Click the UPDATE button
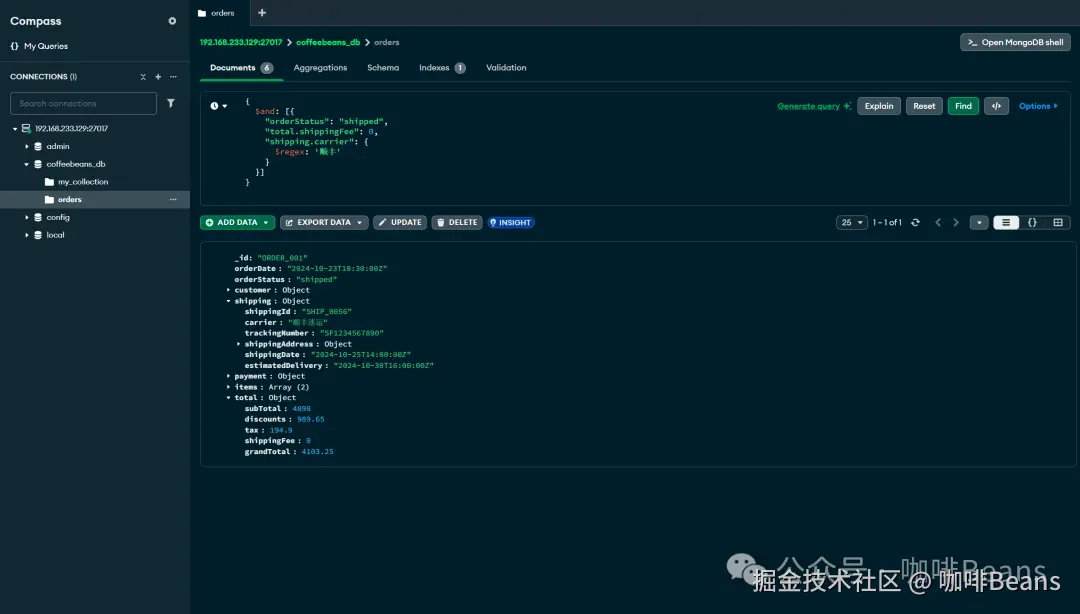 point(399,223)
